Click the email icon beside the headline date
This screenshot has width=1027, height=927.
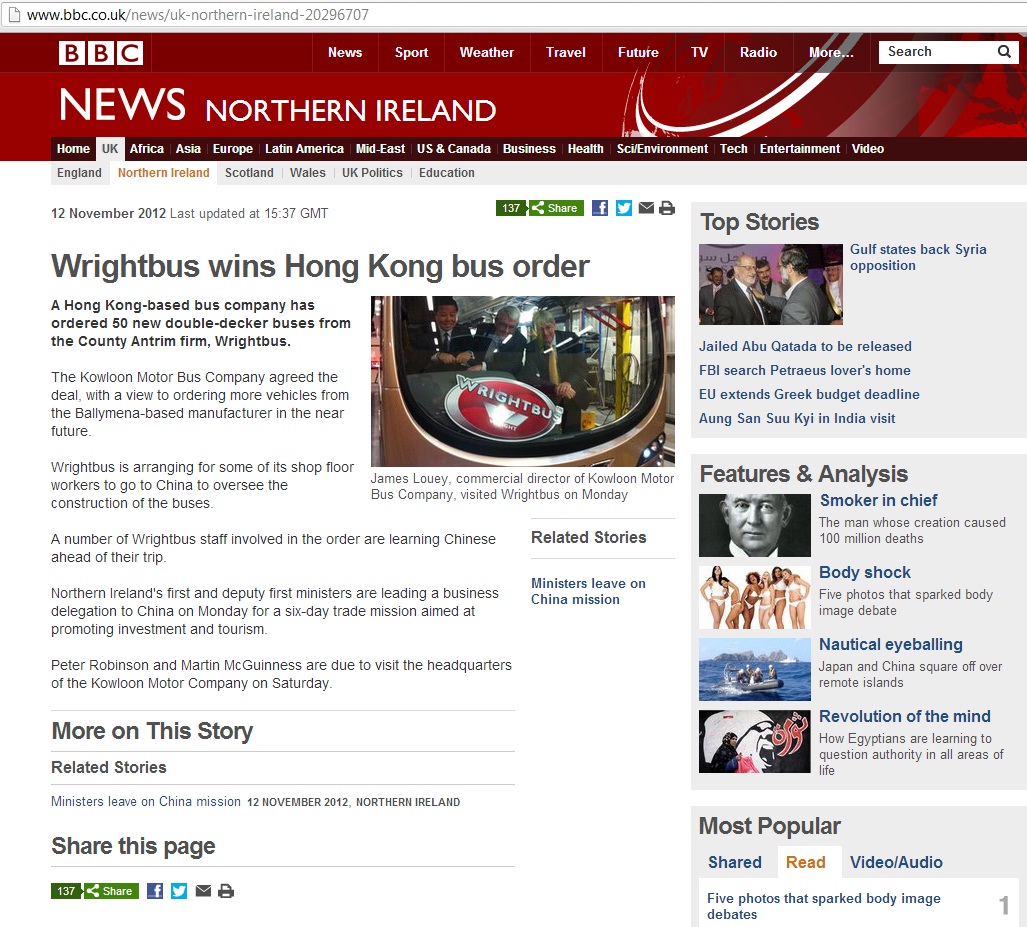click(x=646, y=208)
